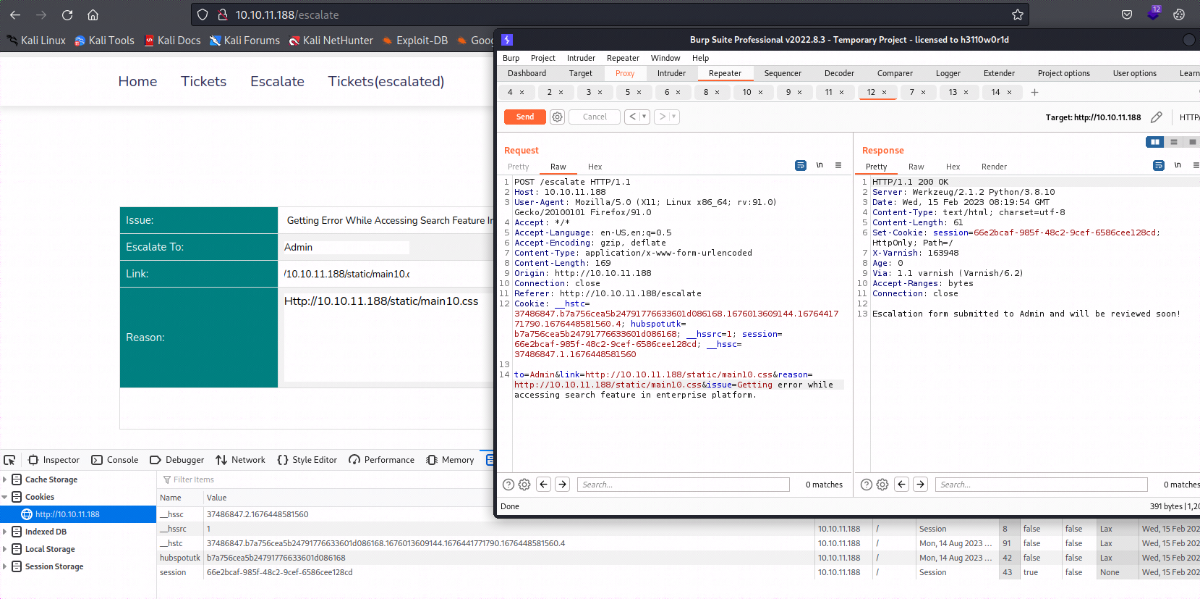Click Firefox reload page icon

66,15
